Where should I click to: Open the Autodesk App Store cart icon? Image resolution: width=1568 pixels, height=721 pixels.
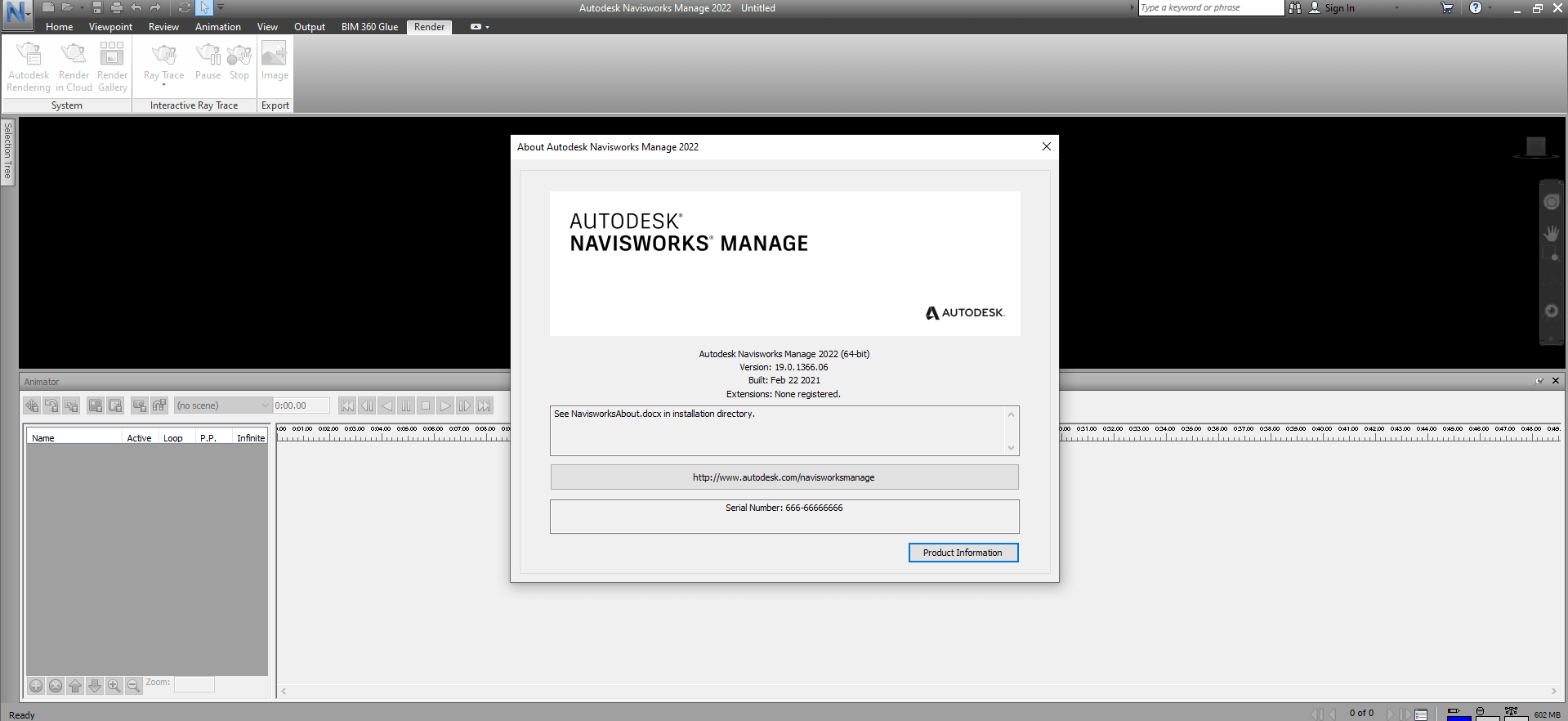pyautogui.click(x=1447, y=7)
